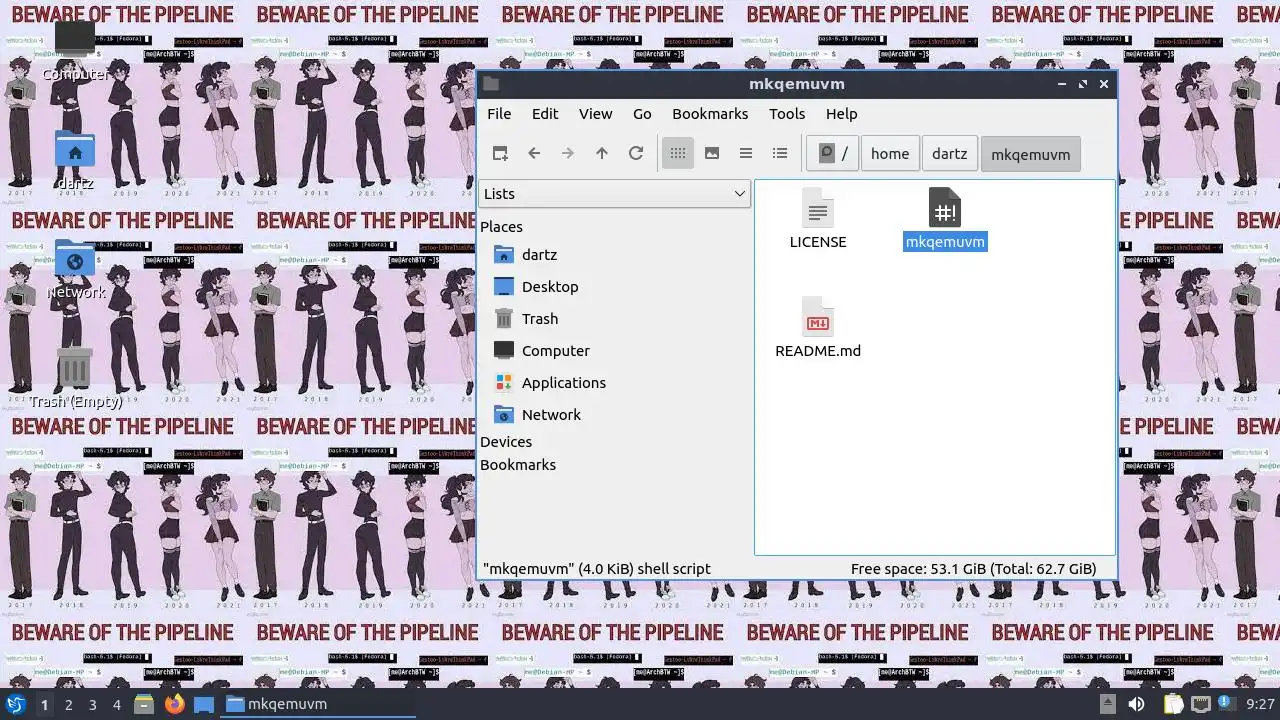
Task: Switch to virtual desktop 4
Action: point(117,705)
